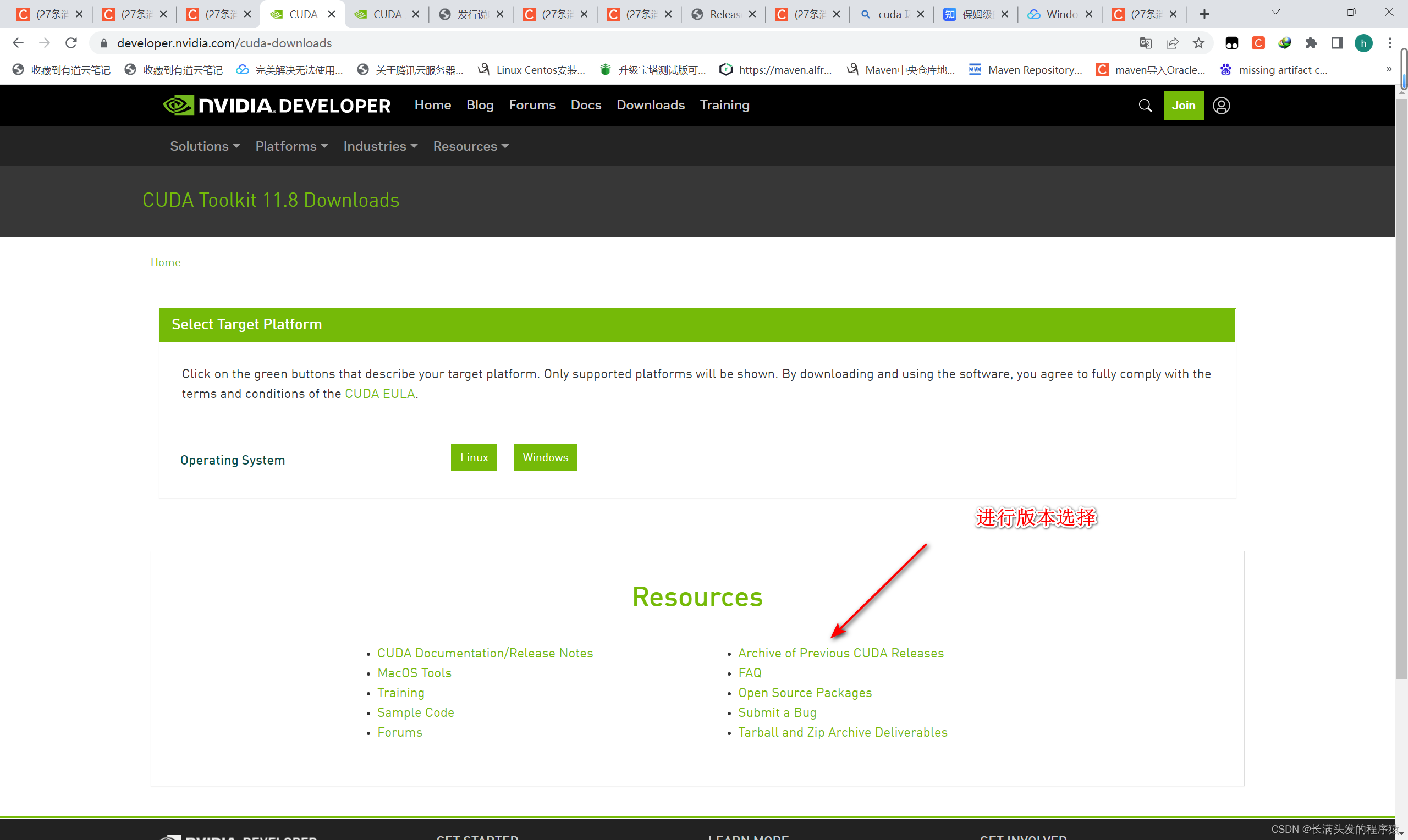This screenshot has height=840, width=1408.
Task: Expand the Resources nav dropdown
Action: (x=471, y=146)
